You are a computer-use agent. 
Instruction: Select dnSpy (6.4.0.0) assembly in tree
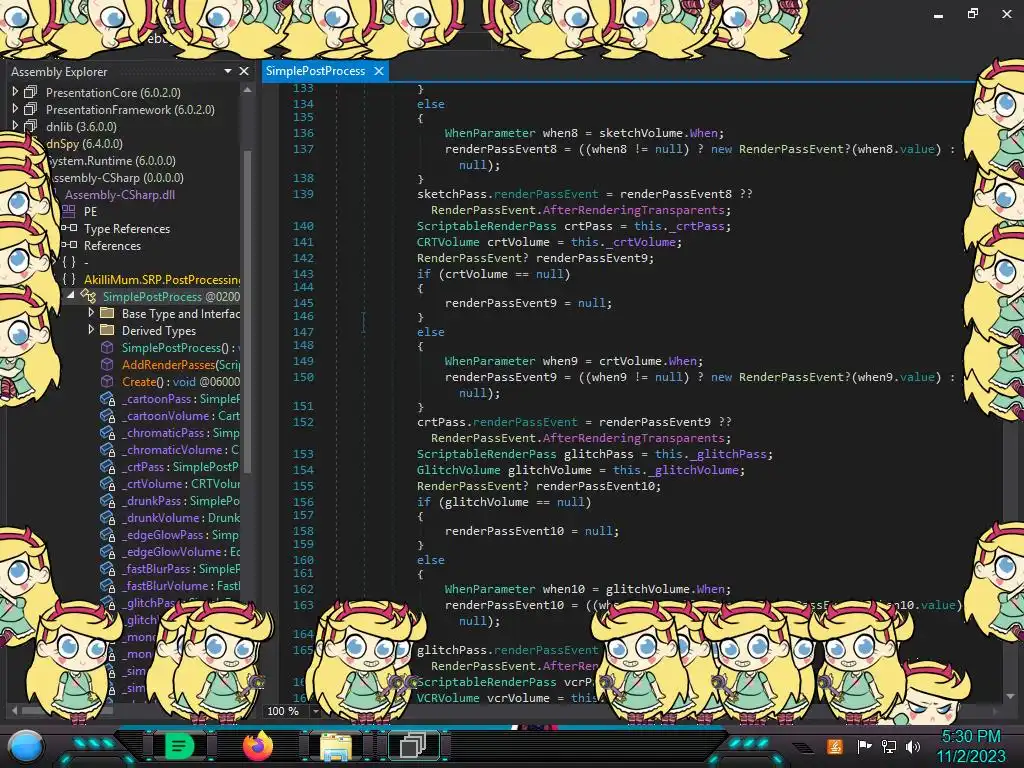[84, 144]
